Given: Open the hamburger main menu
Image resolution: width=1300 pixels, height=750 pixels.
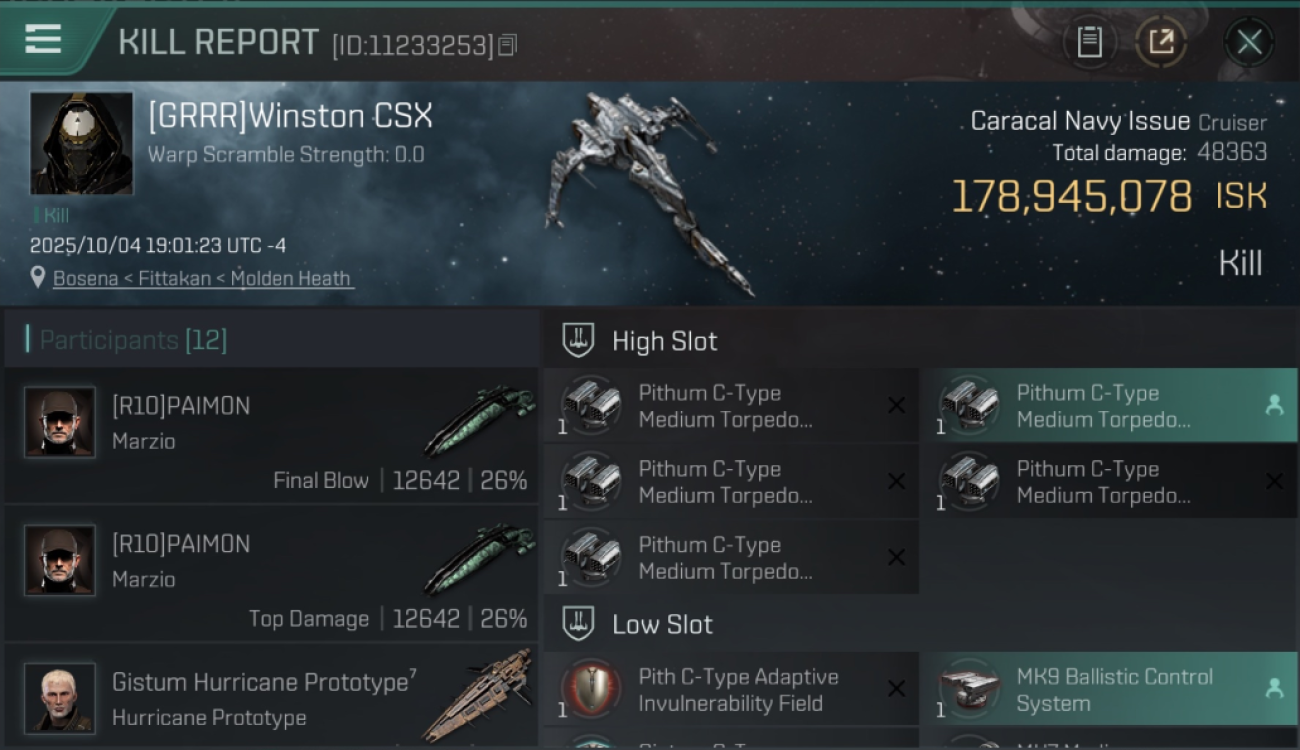Looking at the screenshot, I should pos(43,40).
